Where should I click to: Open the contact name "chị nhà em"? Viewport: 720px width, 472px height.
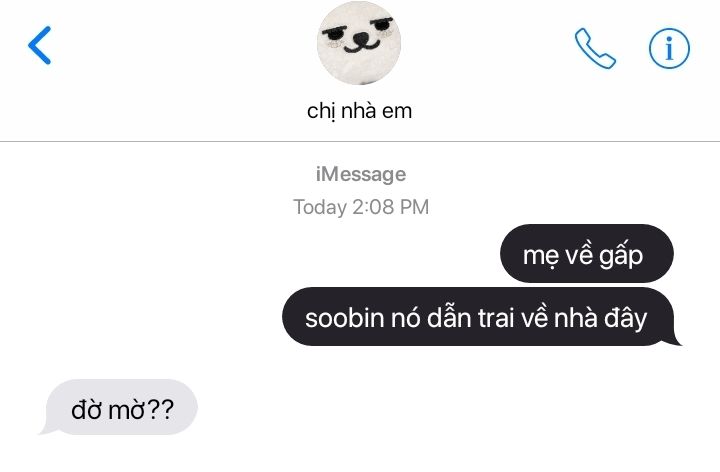point(359,111)
